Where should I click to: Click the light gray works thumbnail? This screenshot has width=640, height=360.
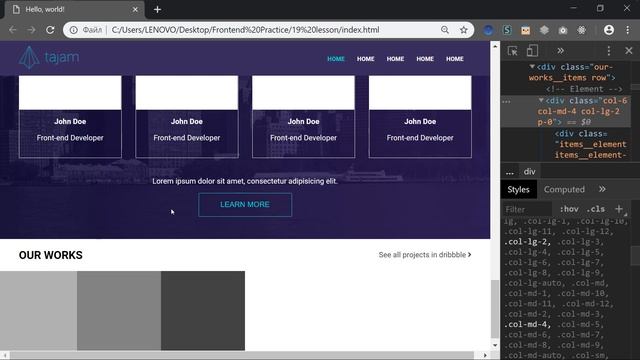pos(38,311)
